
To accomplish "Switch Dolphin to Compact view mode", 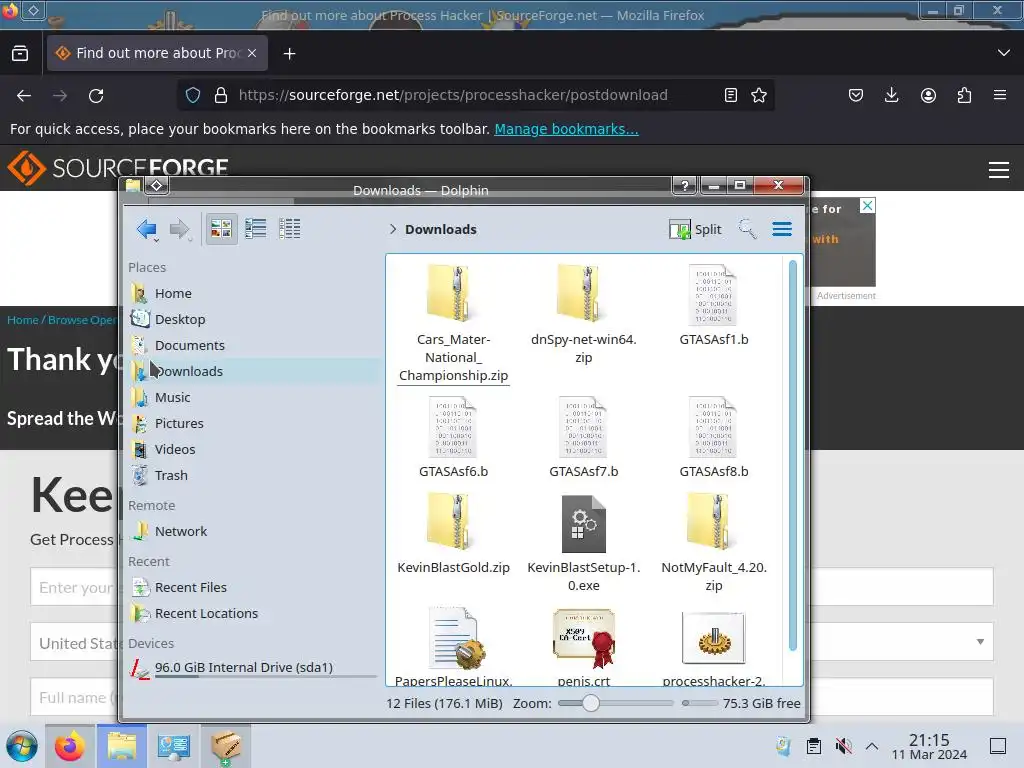I will tap(255, 229).
